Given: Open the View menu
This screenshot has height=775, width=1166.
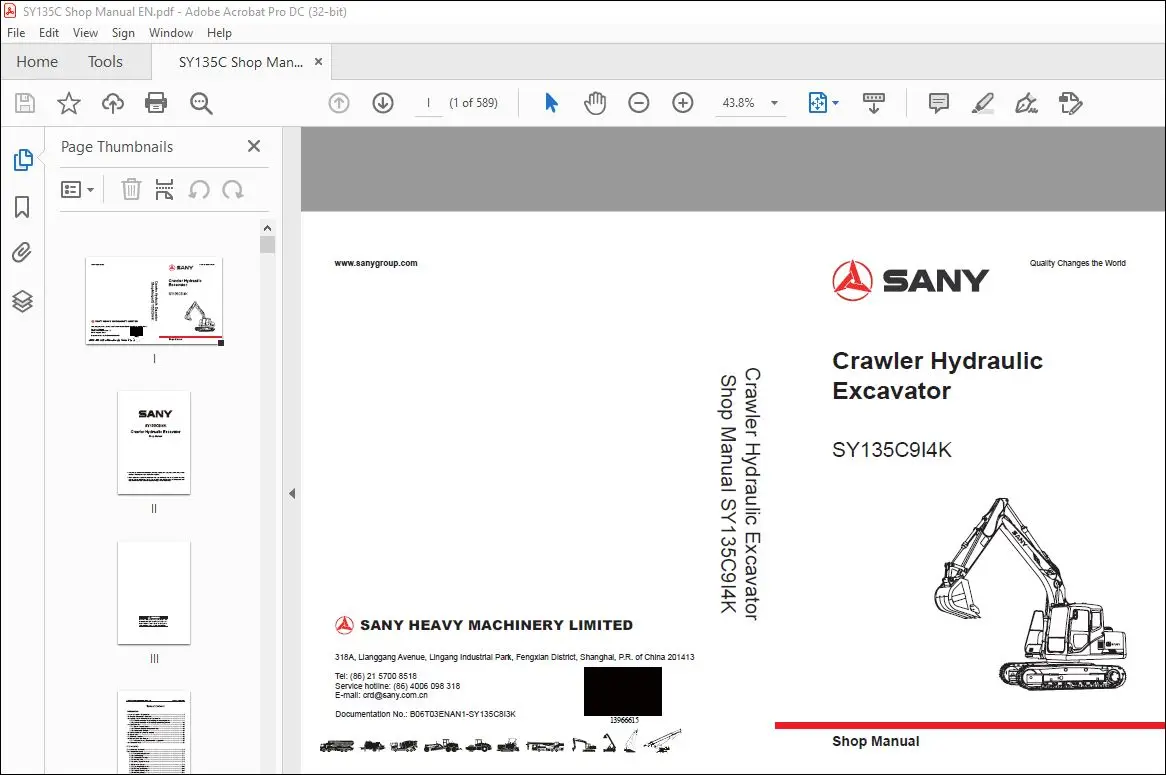Looking at the screenshot, I should pos(86,33).
